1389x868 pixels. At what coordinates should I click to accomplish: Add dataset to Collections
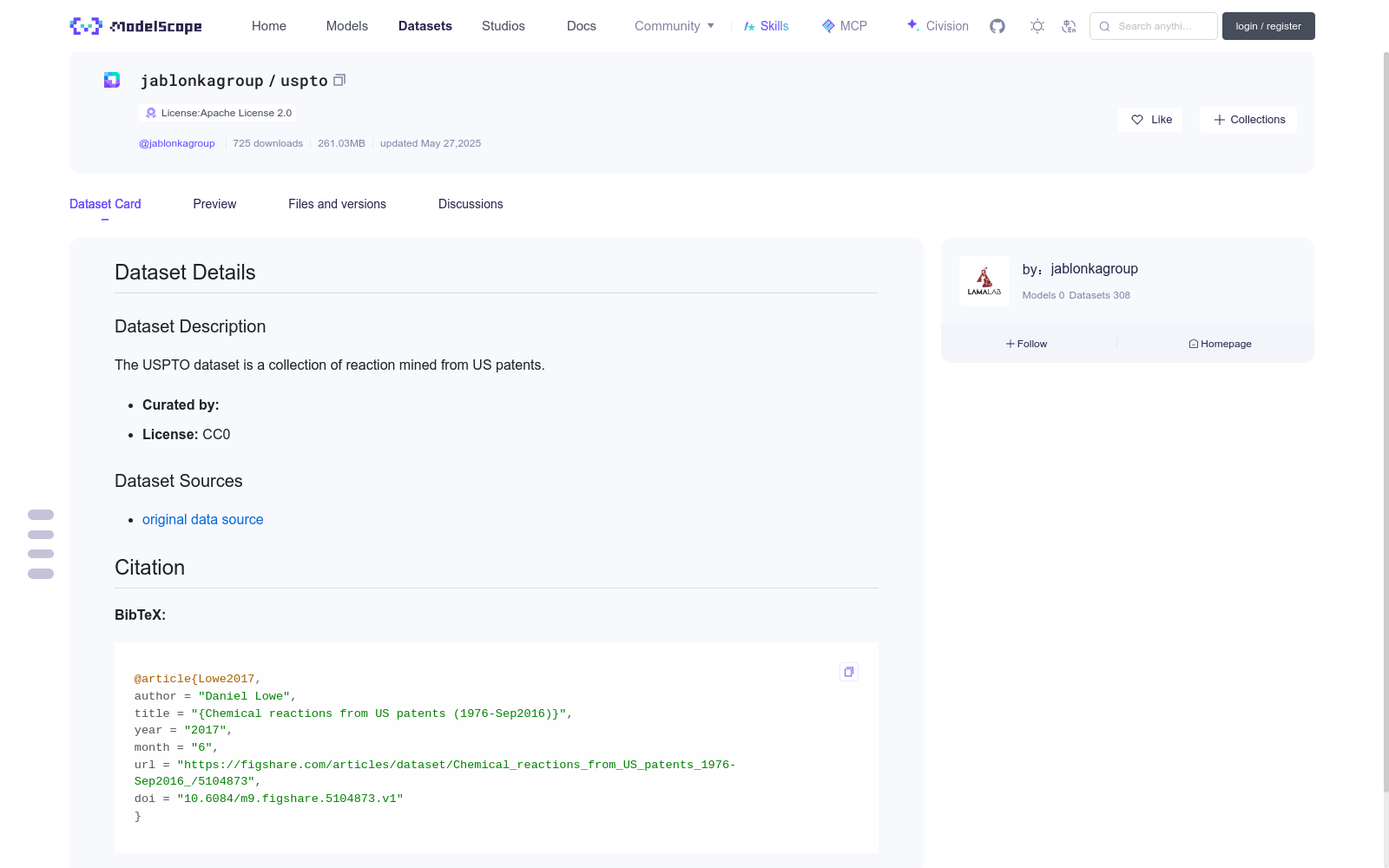[x=1248, y=120]
